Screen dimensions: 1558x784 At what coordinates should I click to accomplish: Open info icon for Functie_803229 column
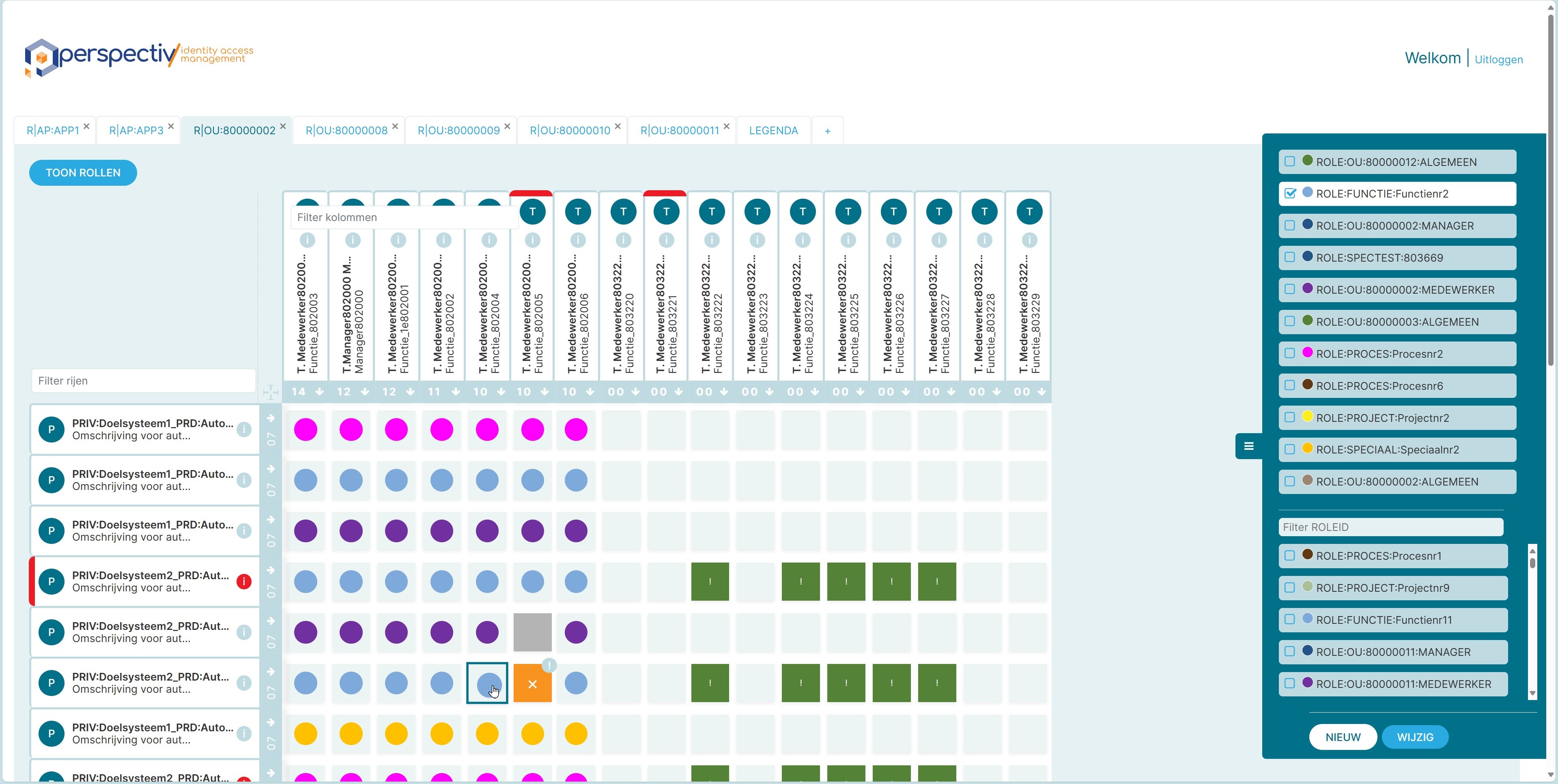click(x=1029, y=240)
